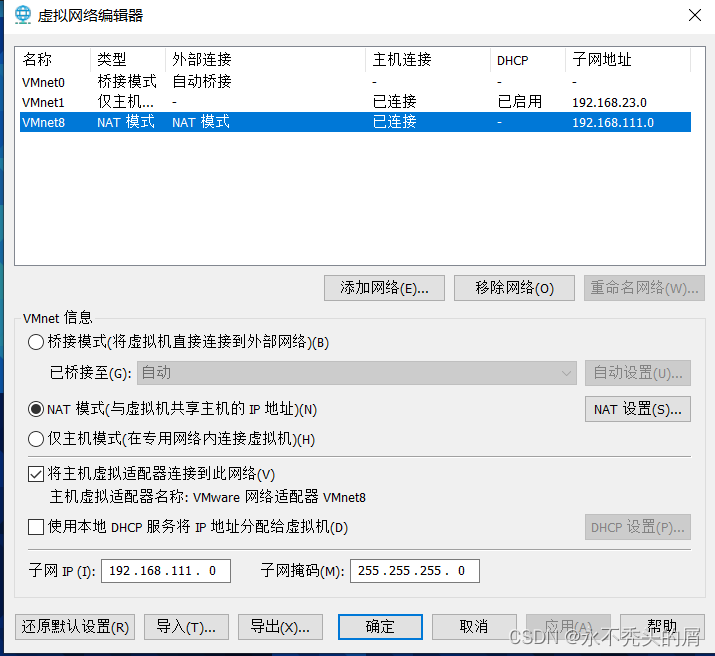
Task: Click the 应用(A) button
Action: tap(568, 627)
